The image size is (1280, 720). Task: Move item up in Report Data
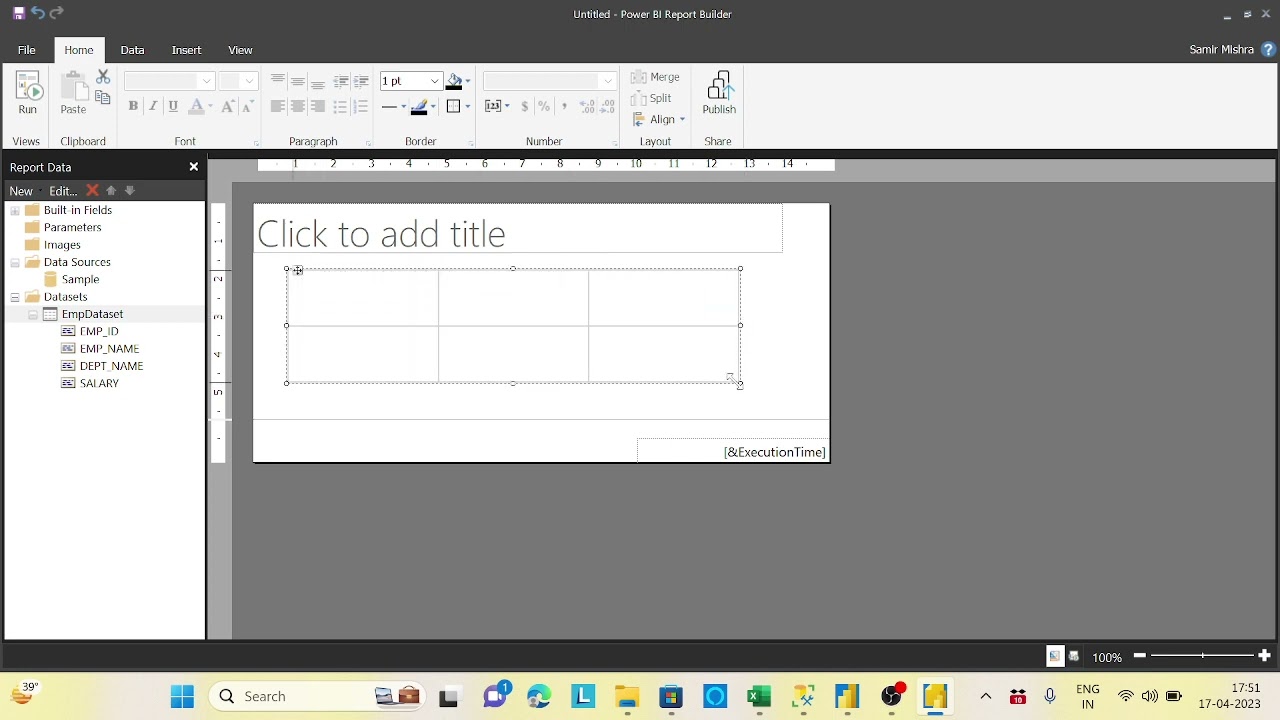tap(111, 190)
